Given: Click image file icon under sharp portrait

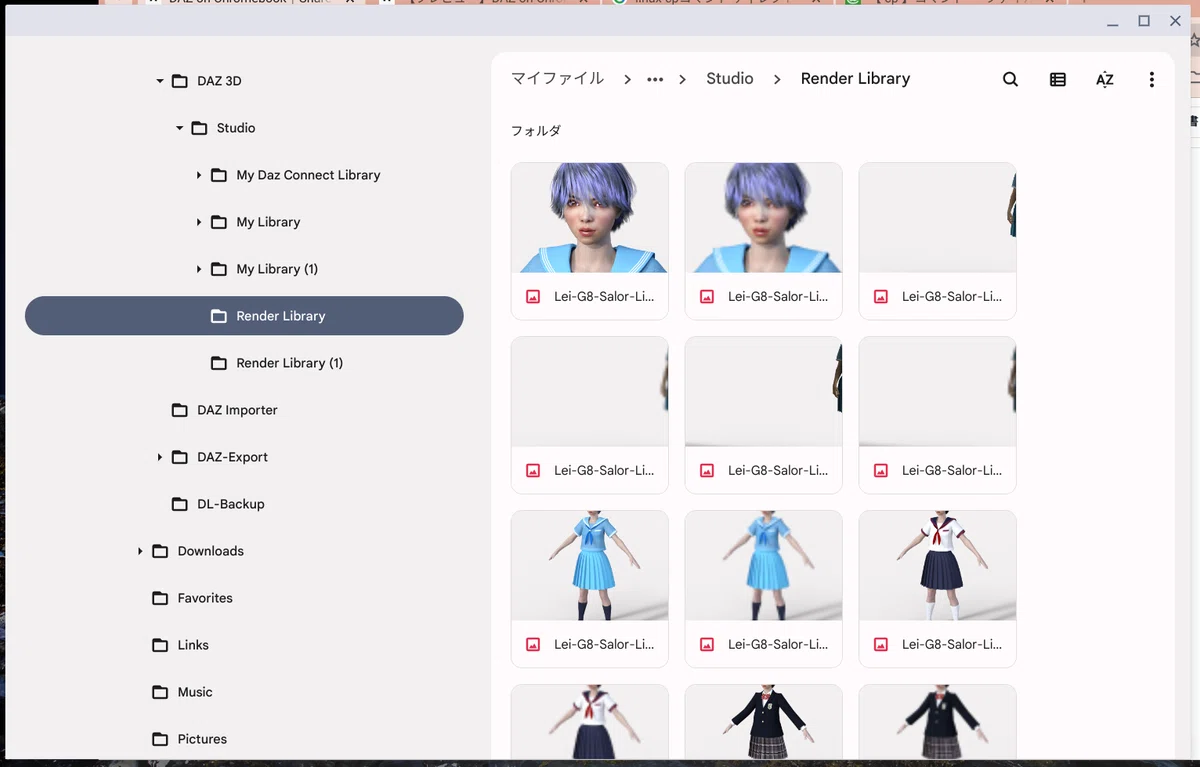Looking at the screenshot, I should [533, 297].
